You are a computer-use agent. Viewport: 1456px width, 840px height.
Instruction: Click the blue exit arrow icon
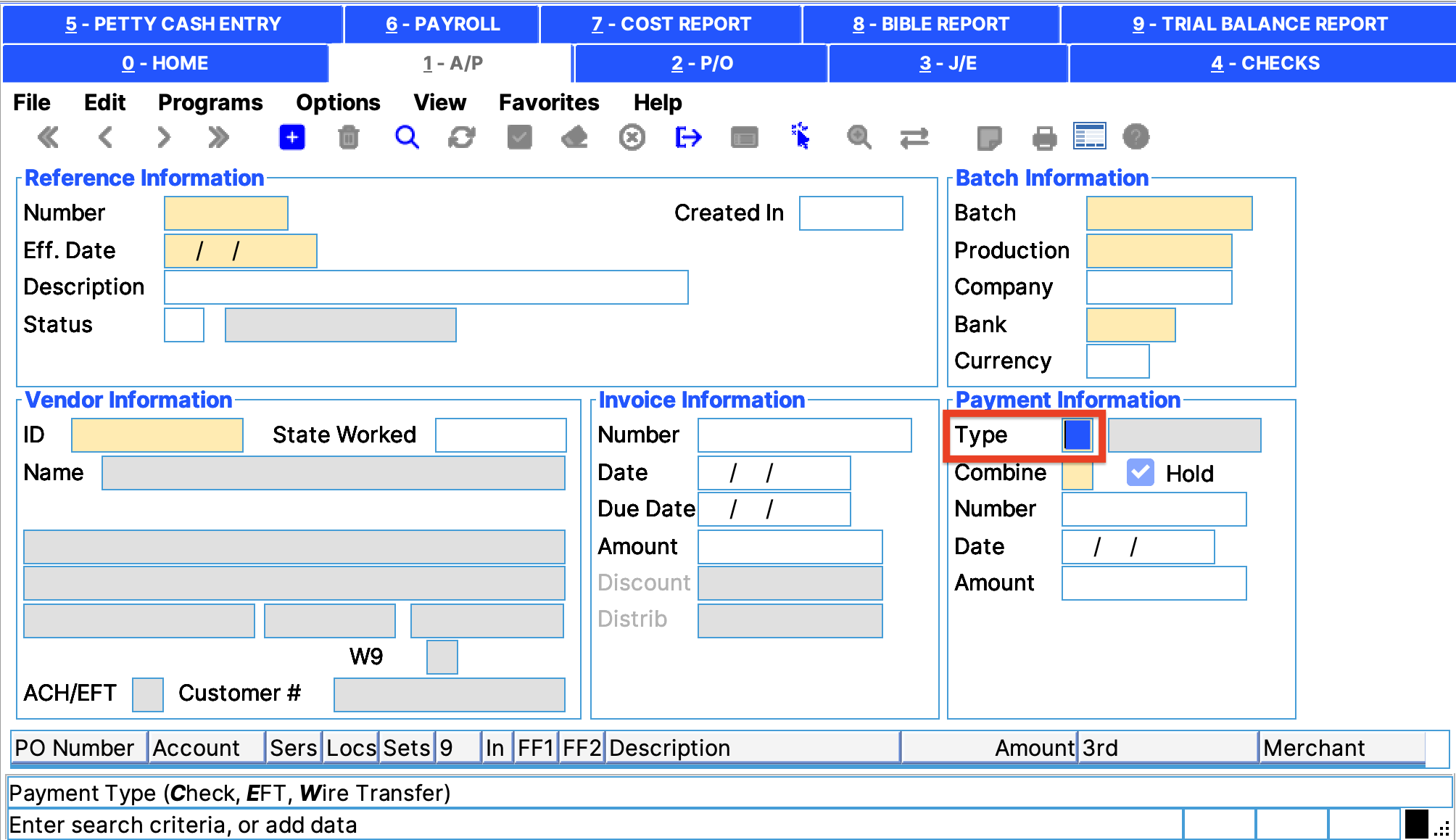[x=688, y=137]
